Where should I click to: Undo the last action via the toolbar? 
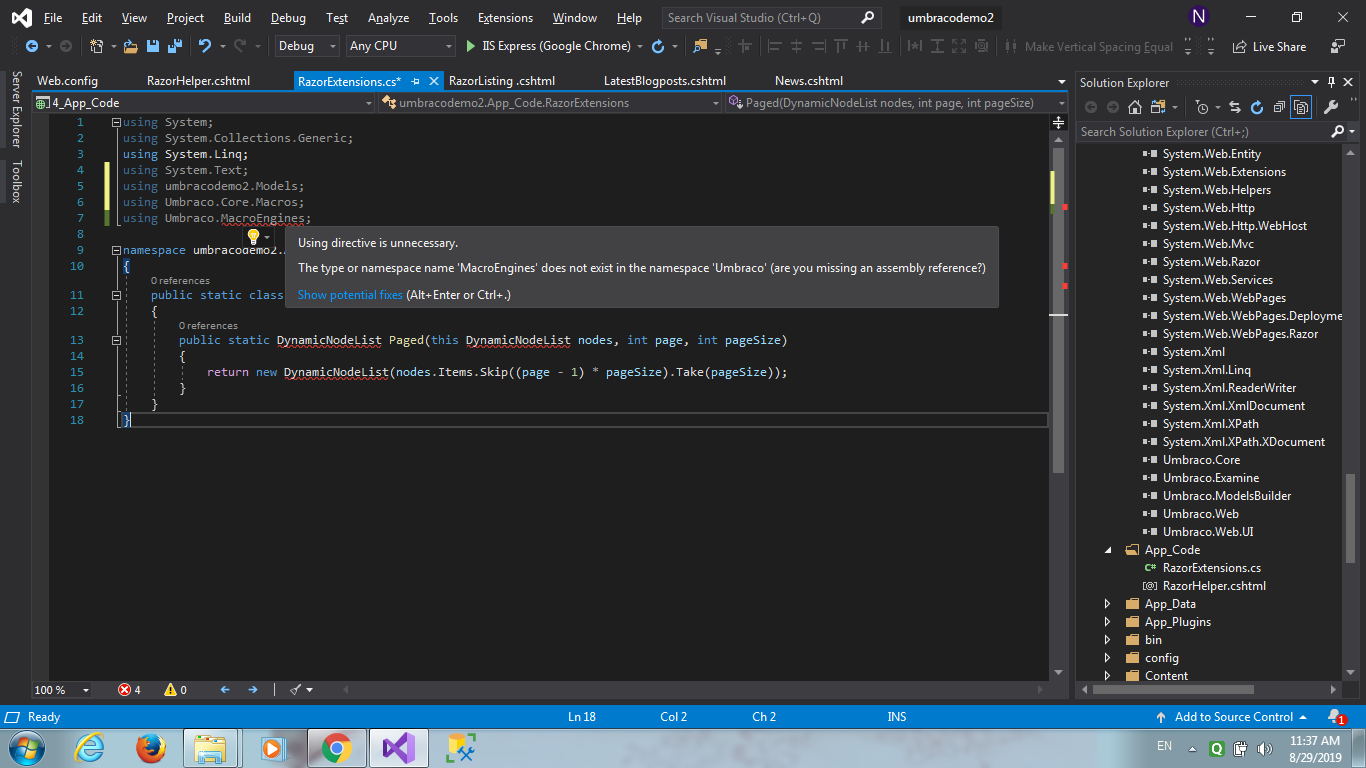tap(205, 46)
